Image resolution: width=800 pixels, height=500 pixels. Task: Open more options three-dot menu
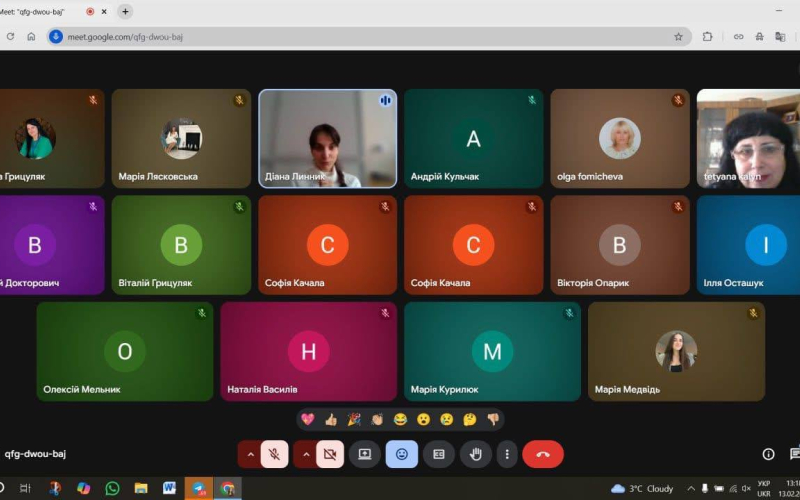pos(507,454)
